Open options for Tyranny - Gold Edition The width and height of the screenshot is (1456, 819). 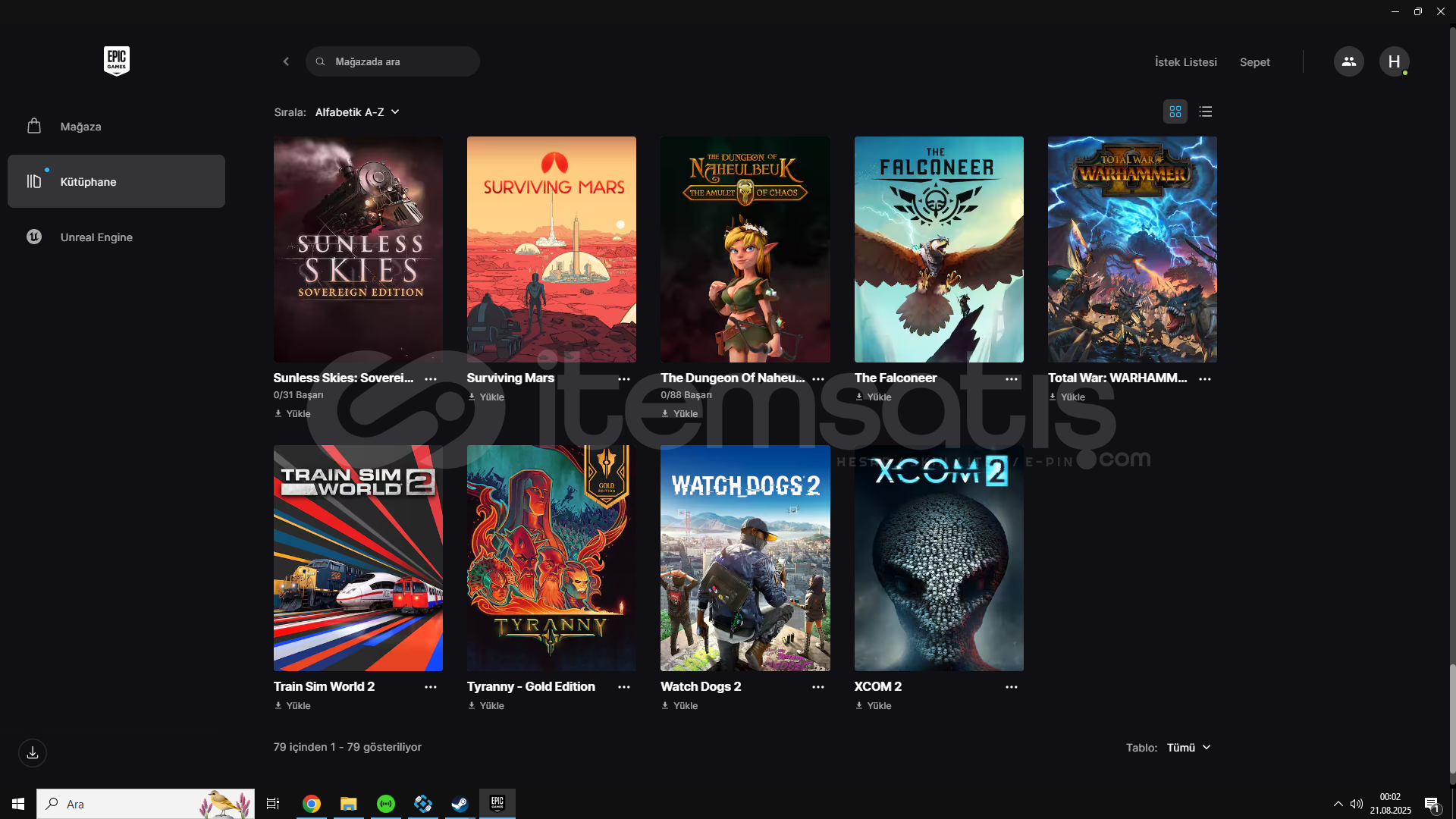point(624,687)
